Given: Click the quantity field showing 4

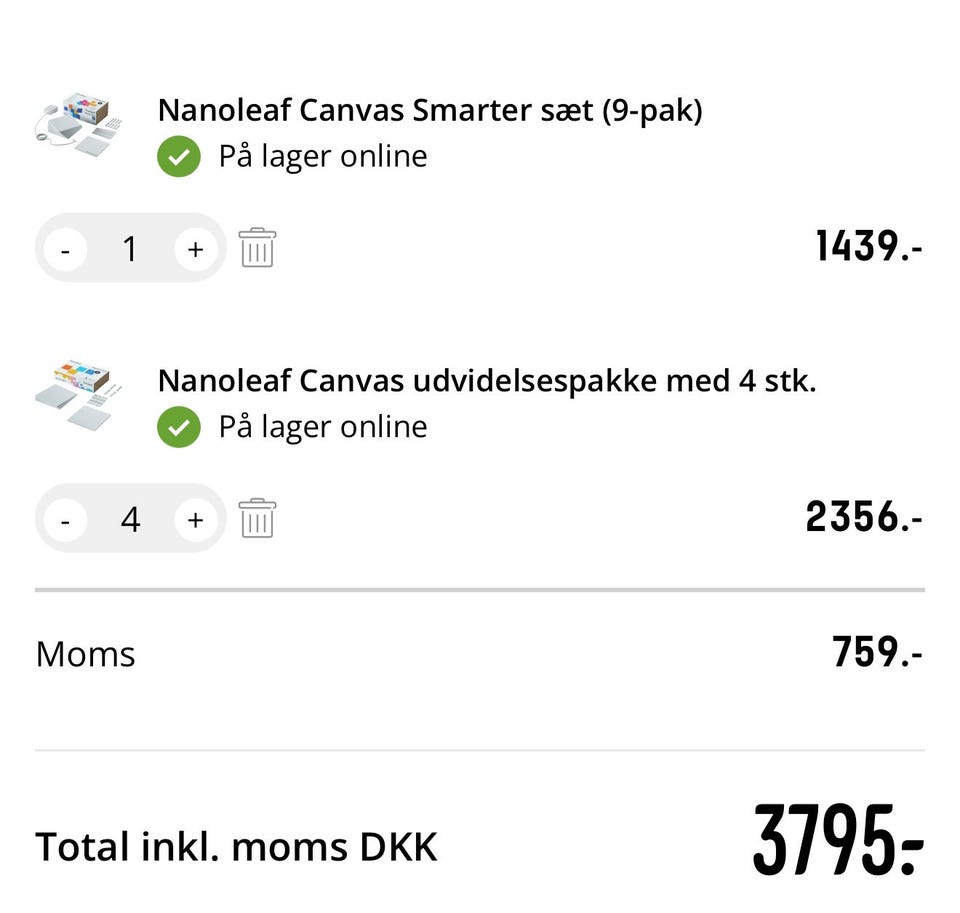Looking at the screenshot, I should 130,519.
